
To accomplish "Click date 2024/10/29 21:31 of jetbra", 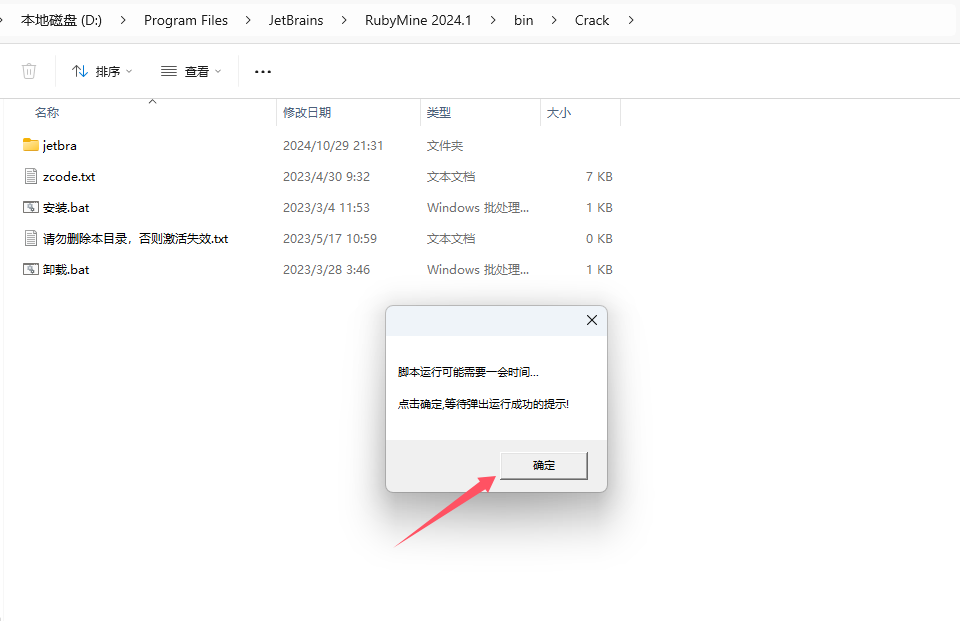I will click(x=333, y=146).
